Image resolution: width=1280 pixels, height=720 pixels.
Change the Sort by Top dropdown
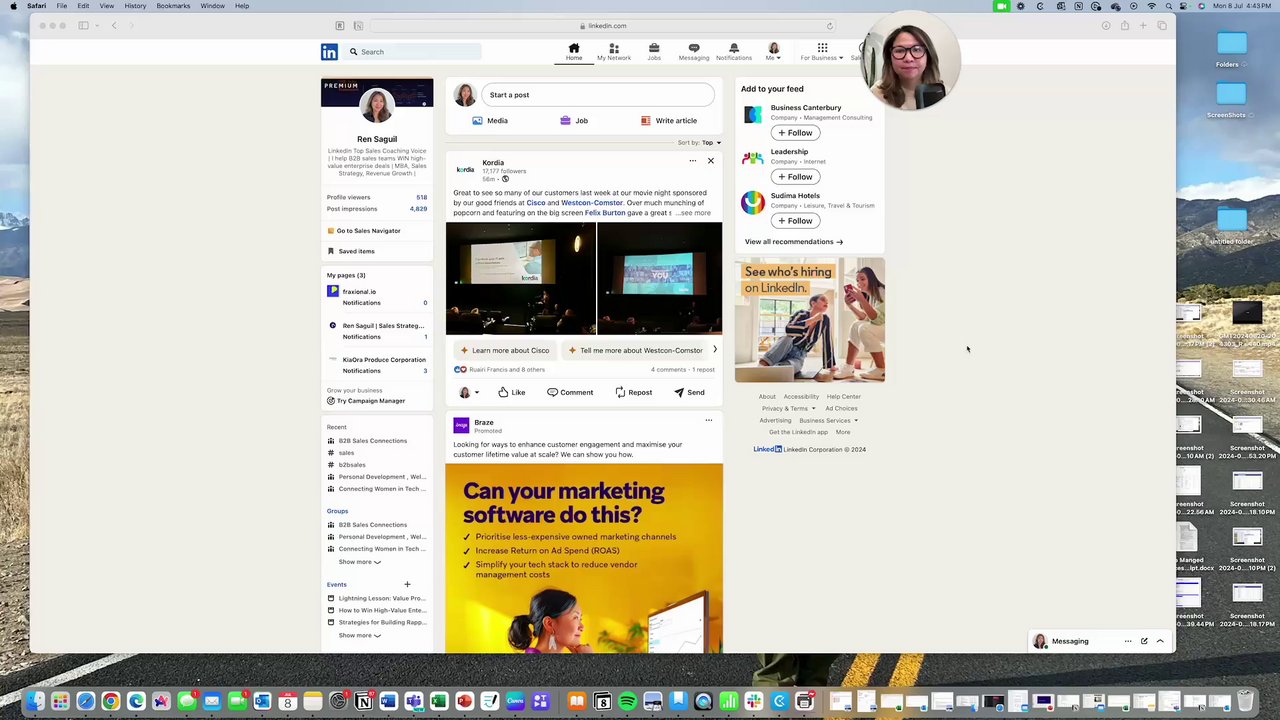[x=710, y=143]
